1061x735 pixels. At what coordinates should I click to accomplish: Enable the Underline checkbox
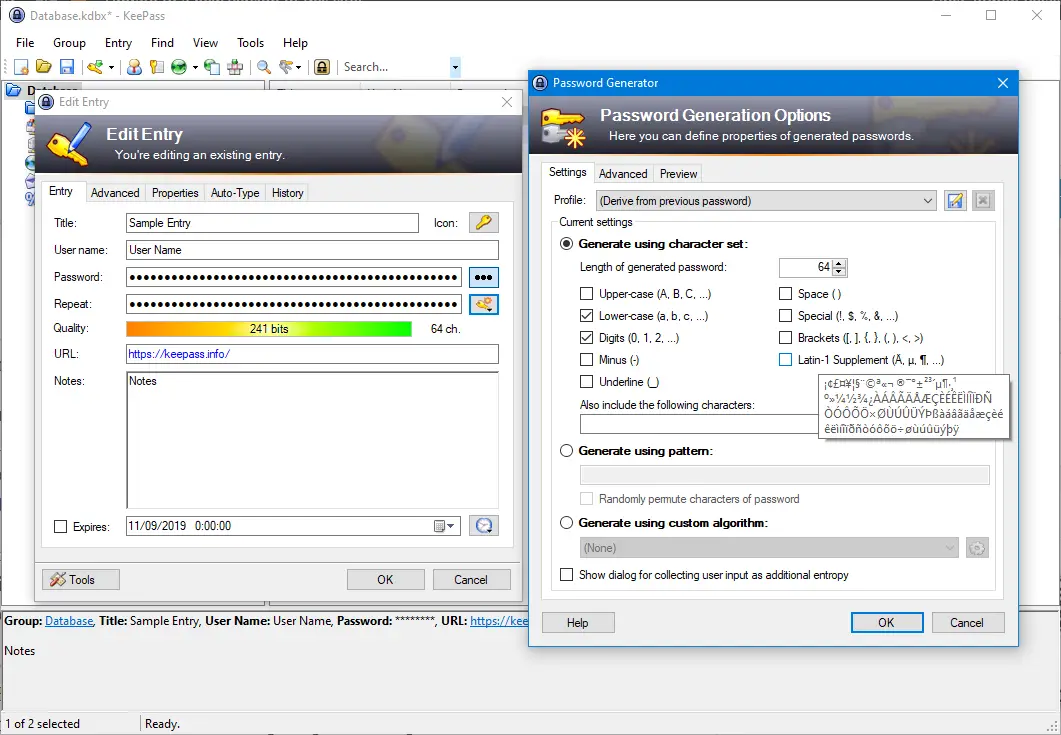[587, 382]
